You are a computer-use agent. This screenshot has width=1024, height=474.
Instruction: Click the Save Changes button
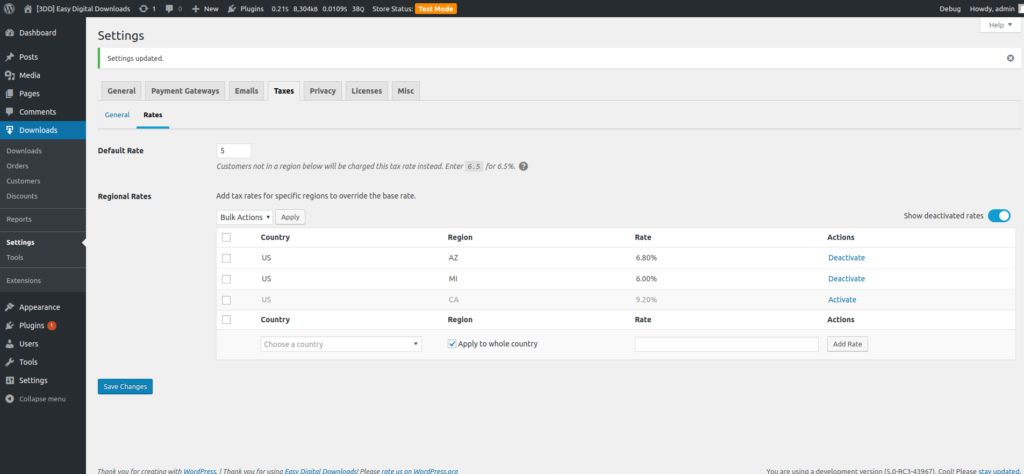coord(125,387)
